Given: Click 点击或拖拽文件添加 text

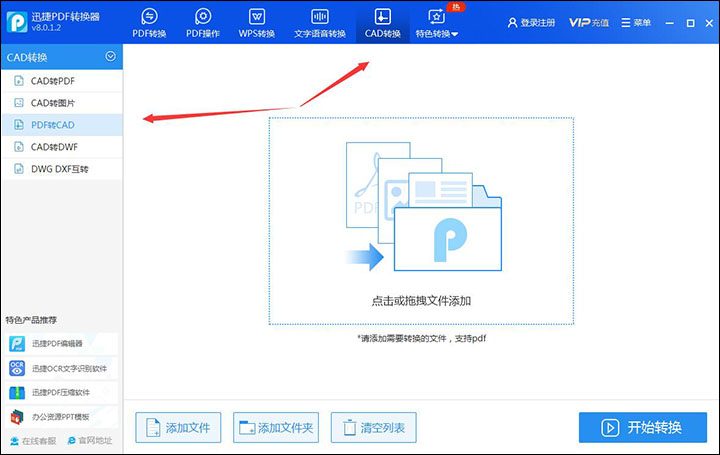Looking at the screenshot, I should click(x=421, y=301).
